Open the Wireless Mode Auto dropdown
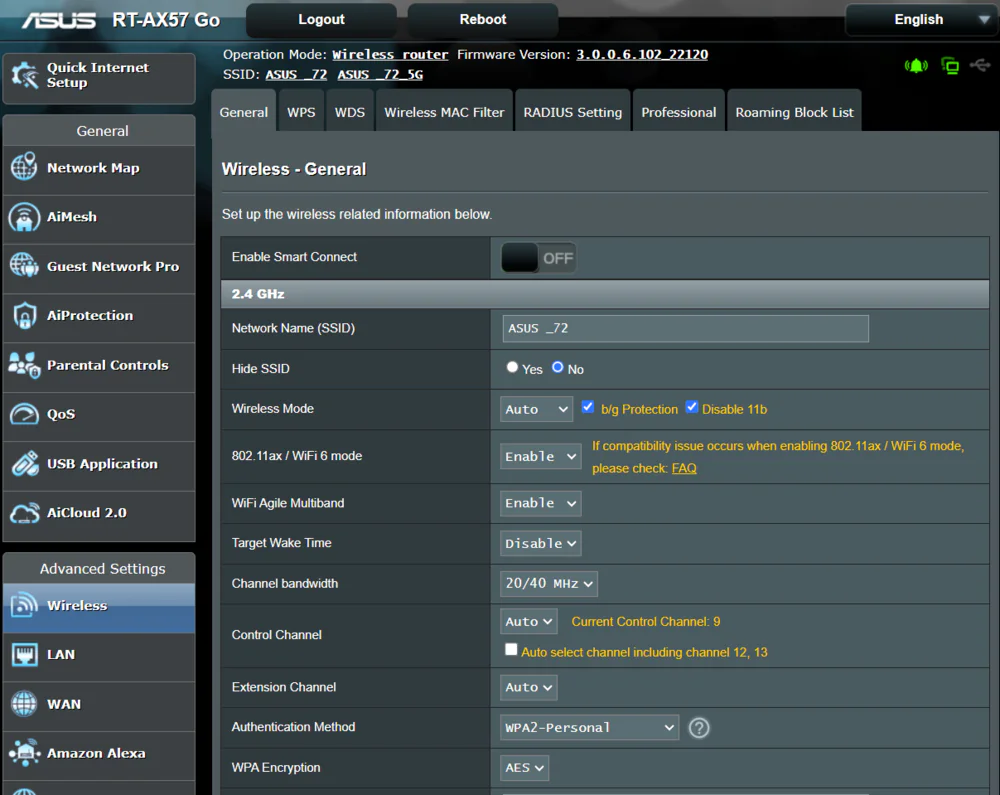 (x=536, y=409)
